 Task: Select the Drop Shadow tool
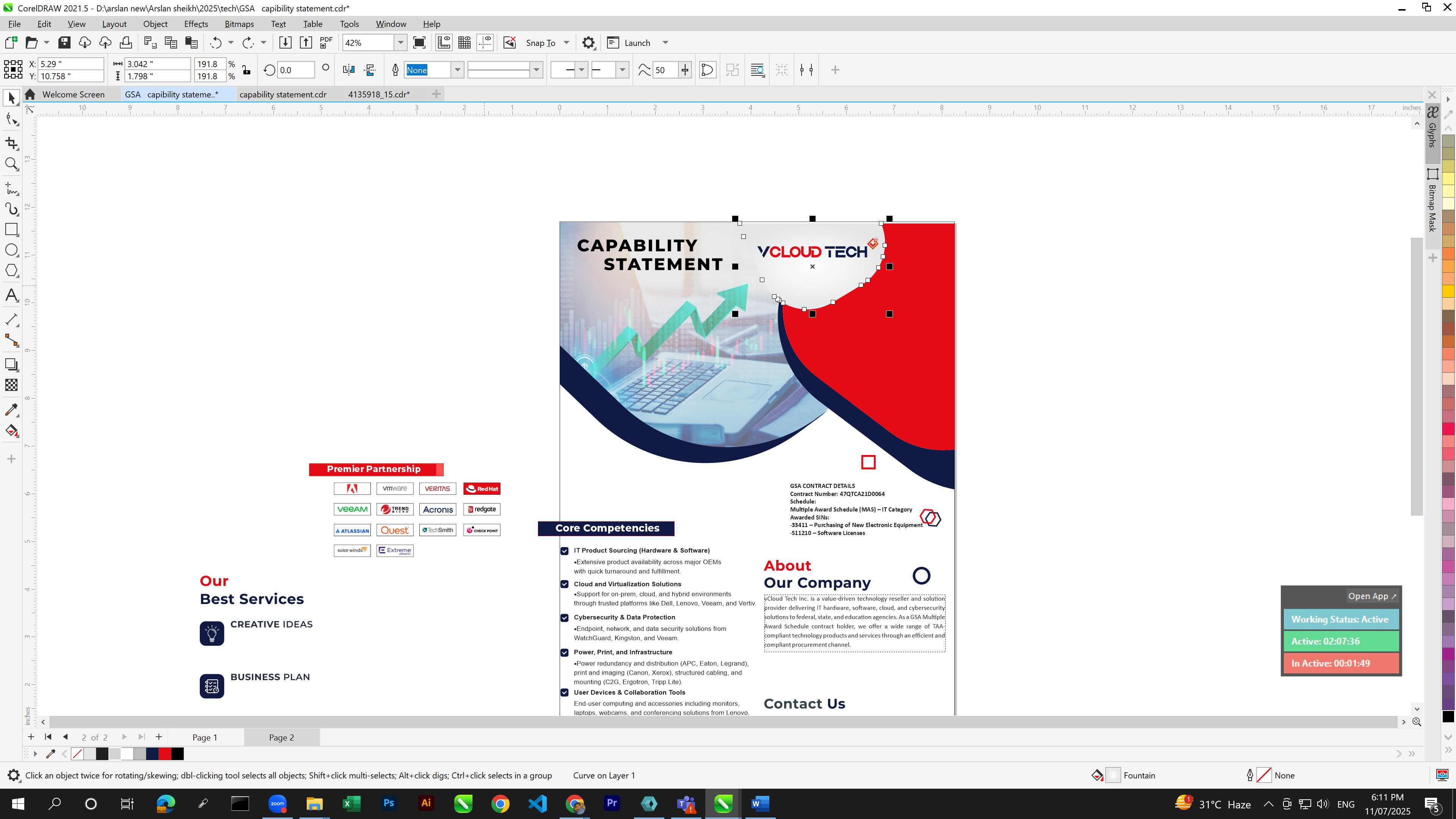(x=11, y=364)
